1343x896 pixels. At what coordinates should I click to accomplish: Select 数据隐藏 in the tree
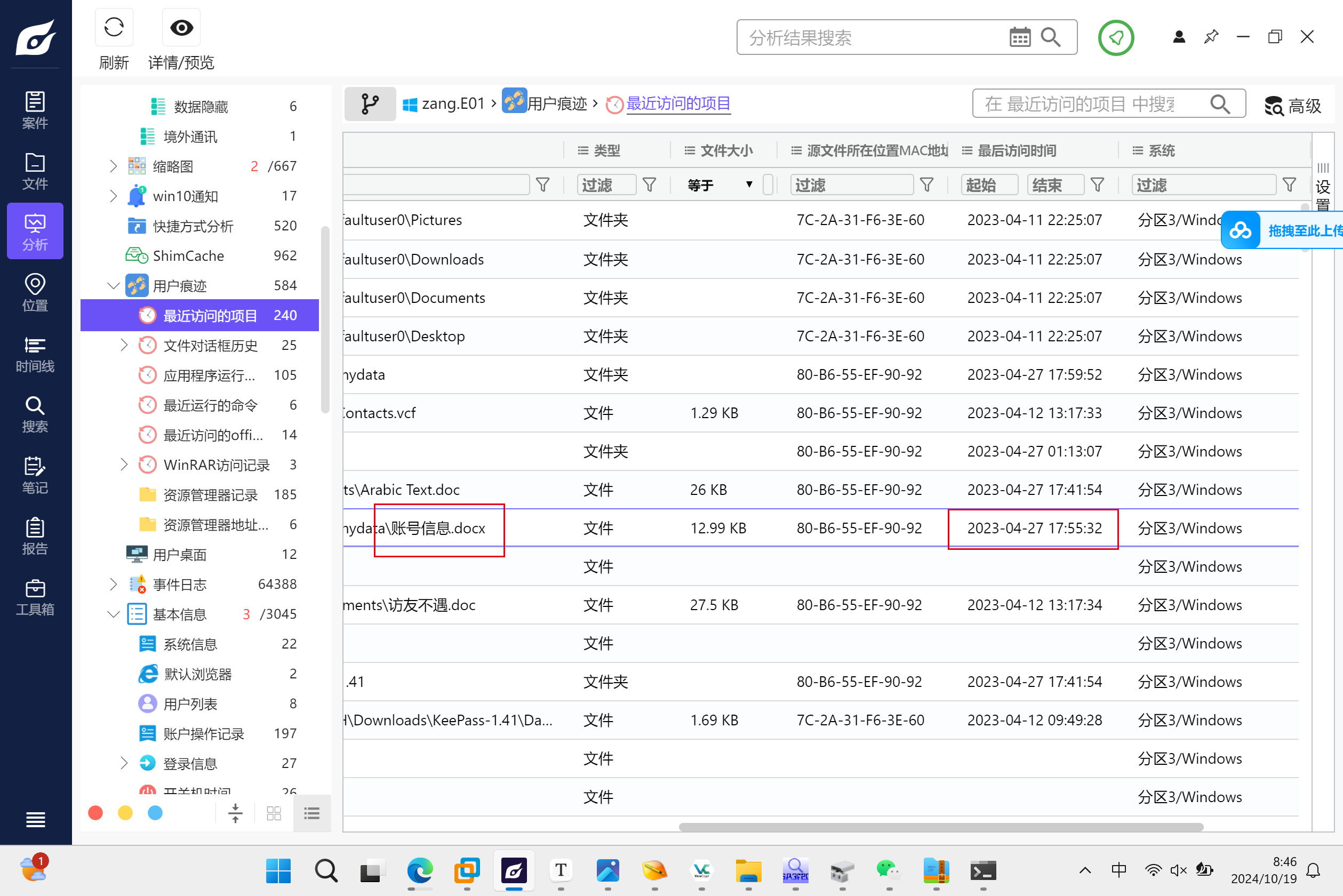click(200, 106)
